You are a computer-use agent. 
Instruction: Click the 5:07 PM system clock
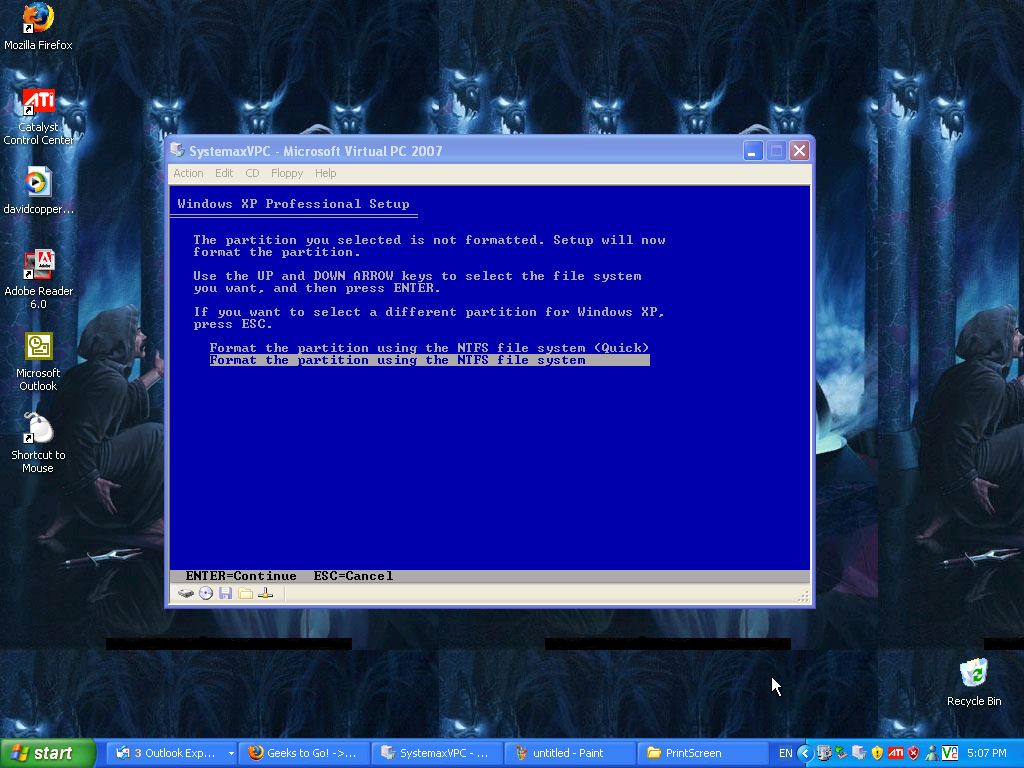point(987,753)
